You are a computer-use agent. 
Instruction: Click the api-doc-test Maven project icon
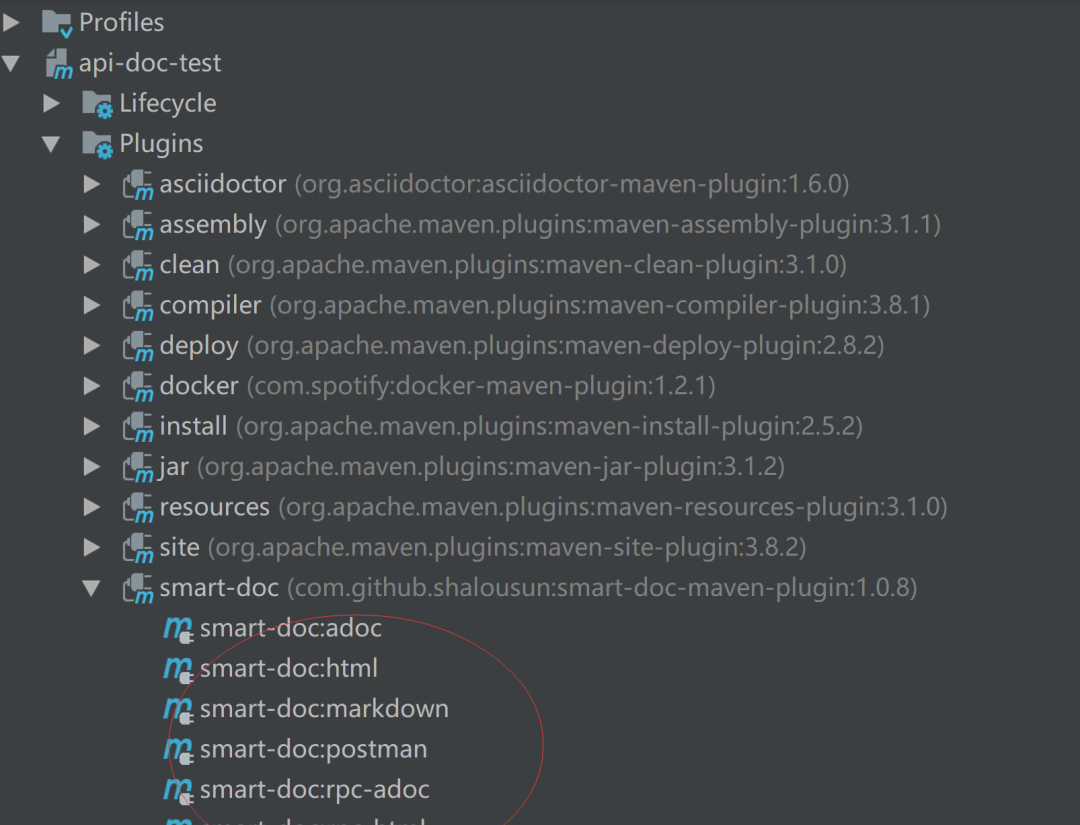(59, 63)
